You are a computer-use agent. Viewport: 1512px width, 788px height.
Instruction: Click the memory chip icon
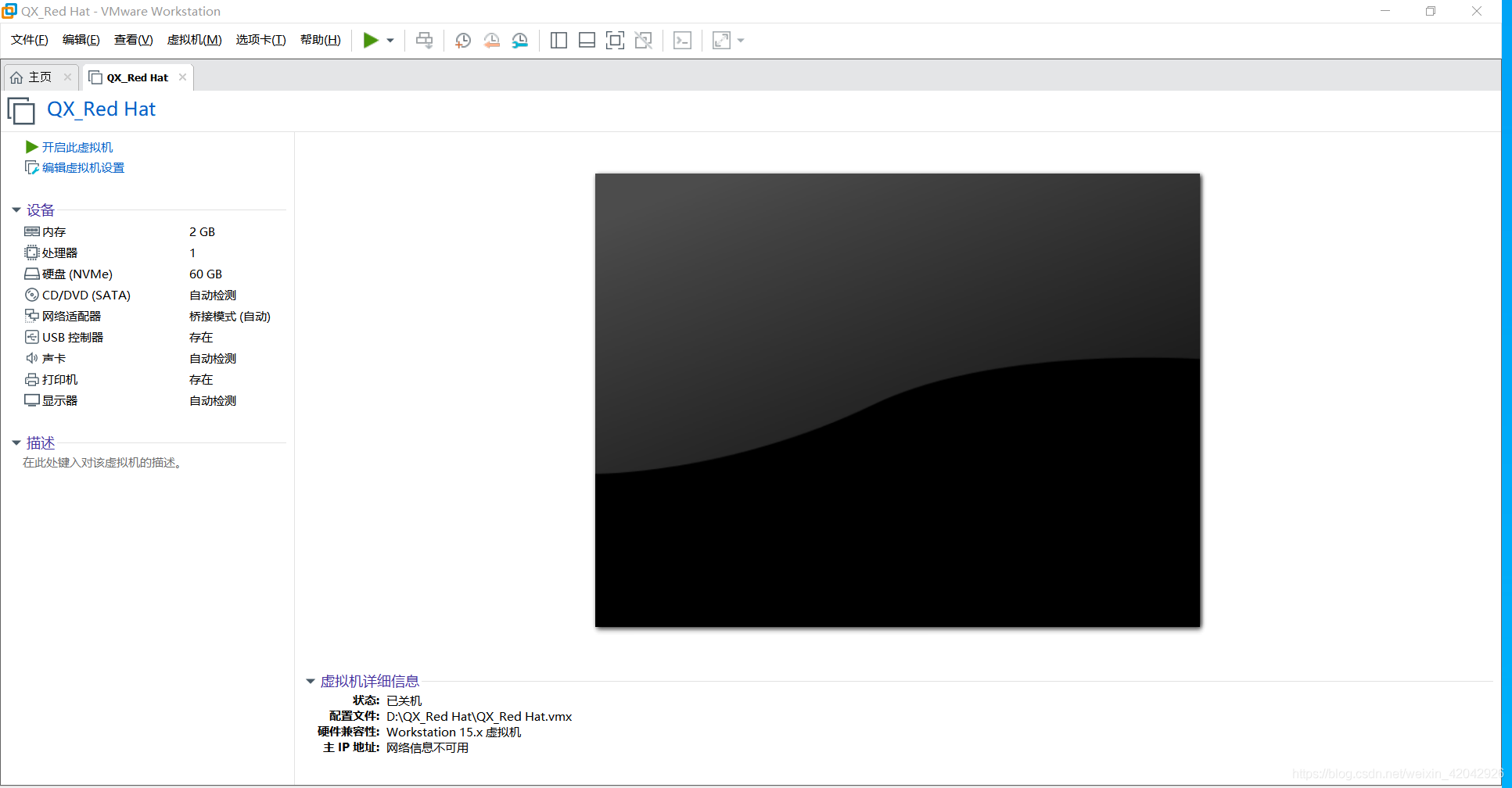31,231
